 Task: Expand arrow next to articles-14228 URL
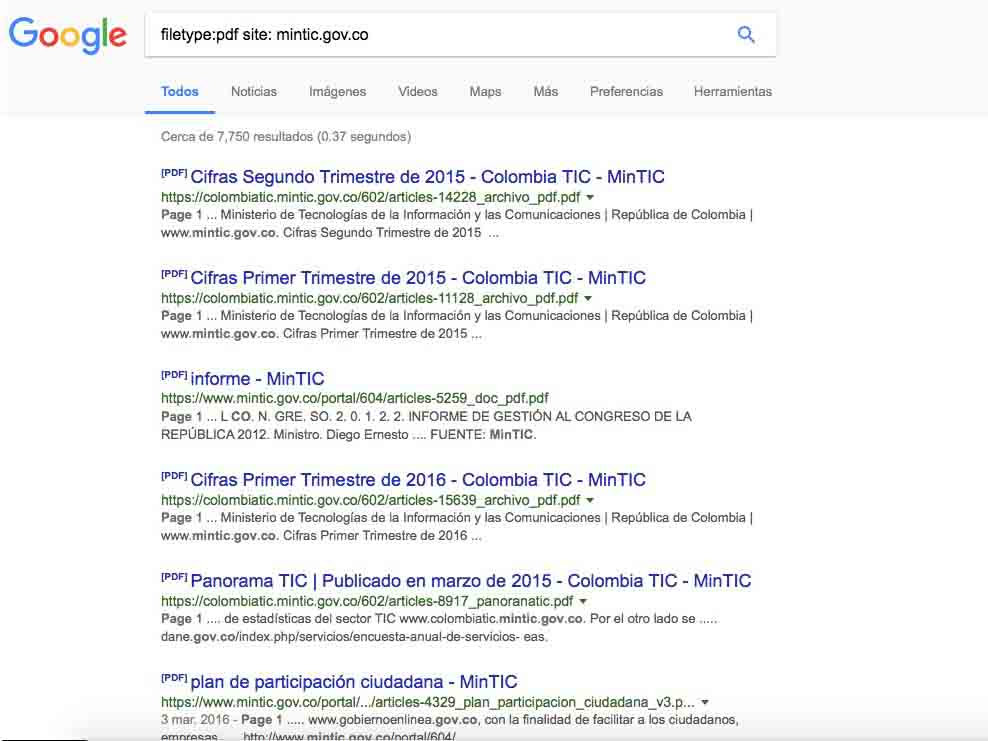pos(590,198)
